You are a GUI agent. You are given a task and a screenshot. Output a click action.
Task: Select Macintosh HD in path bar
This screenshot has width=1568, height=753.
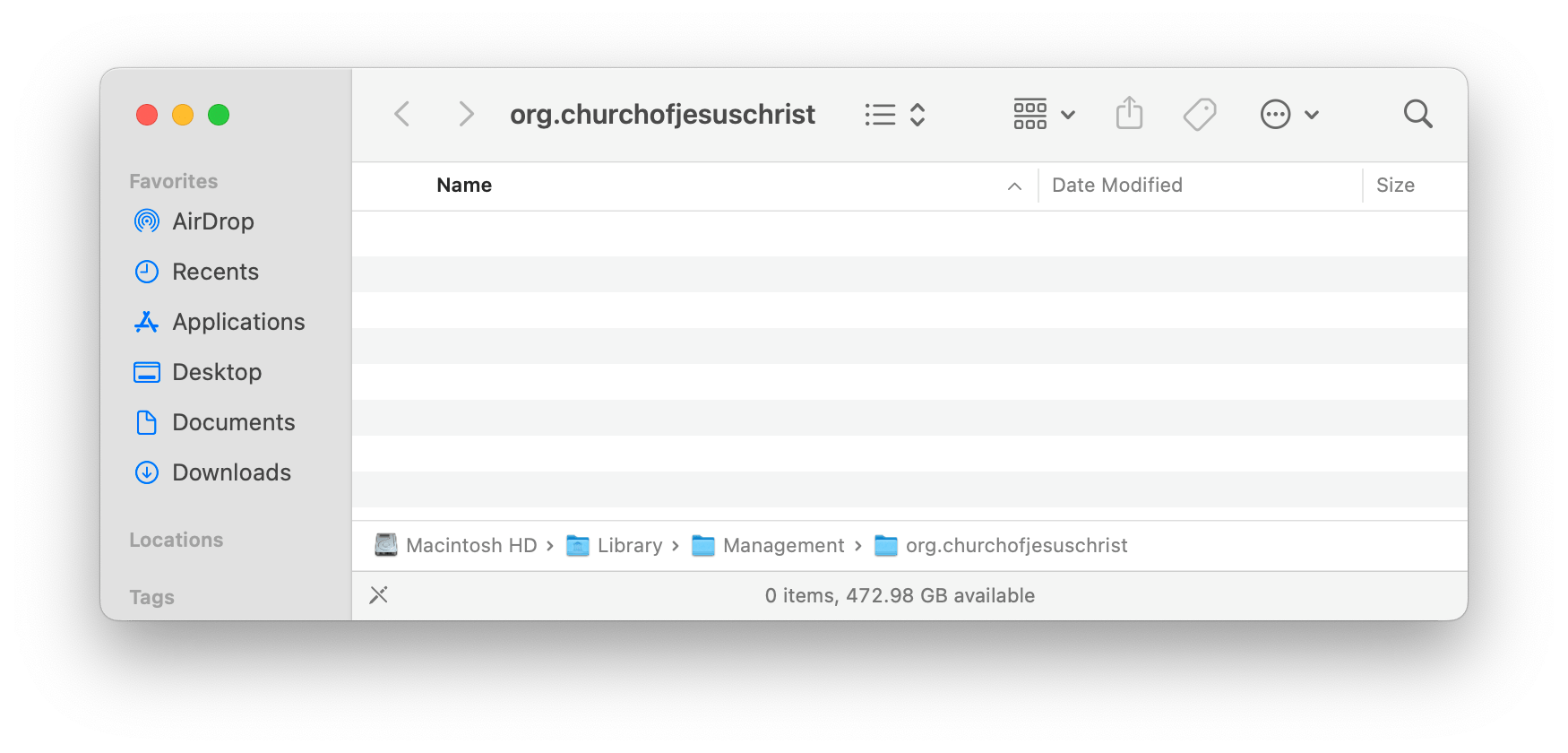[x=471, y=545]
